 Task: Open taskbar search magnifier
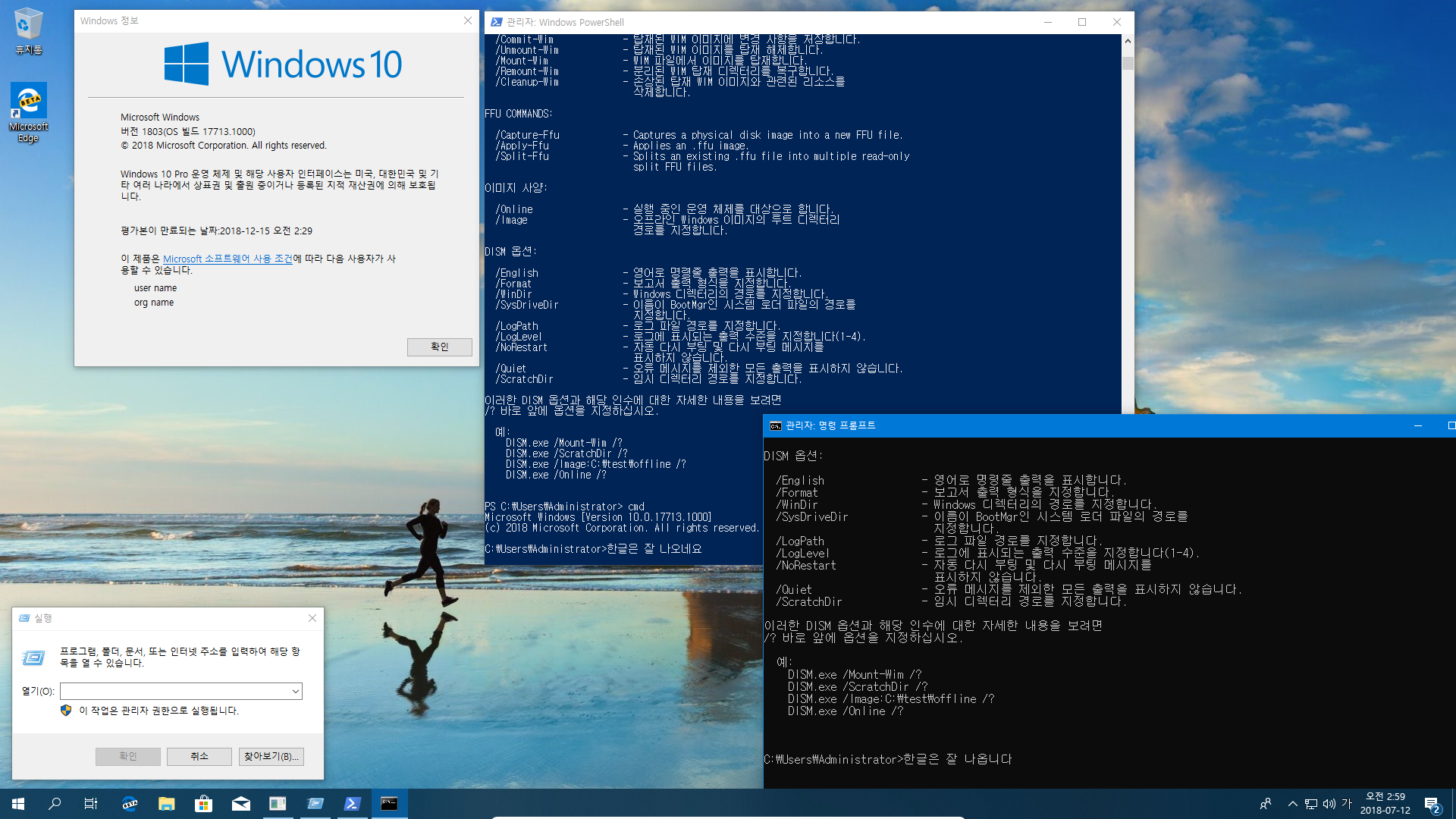55,804
